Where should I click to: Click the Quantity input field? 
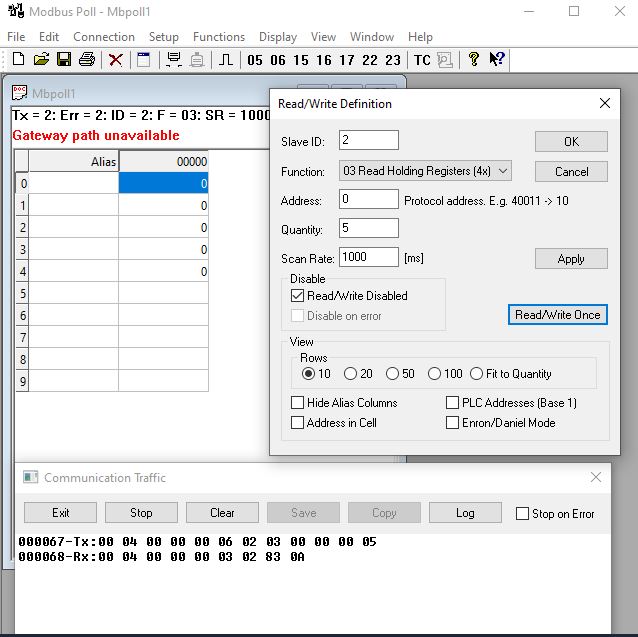pos(369,228)
